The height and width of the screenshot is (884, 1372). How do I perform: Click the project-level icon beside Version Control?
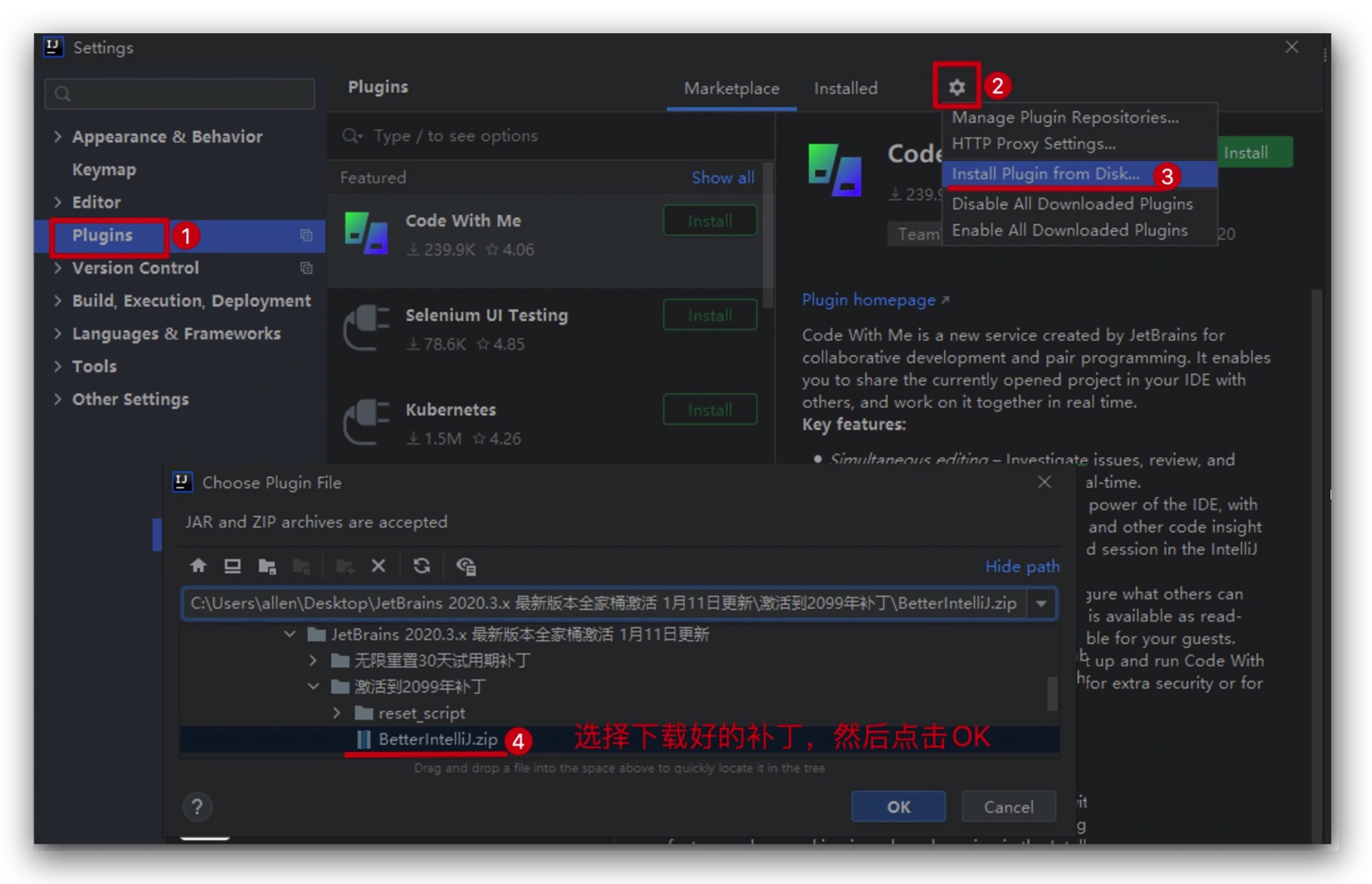tap(306, 268)
